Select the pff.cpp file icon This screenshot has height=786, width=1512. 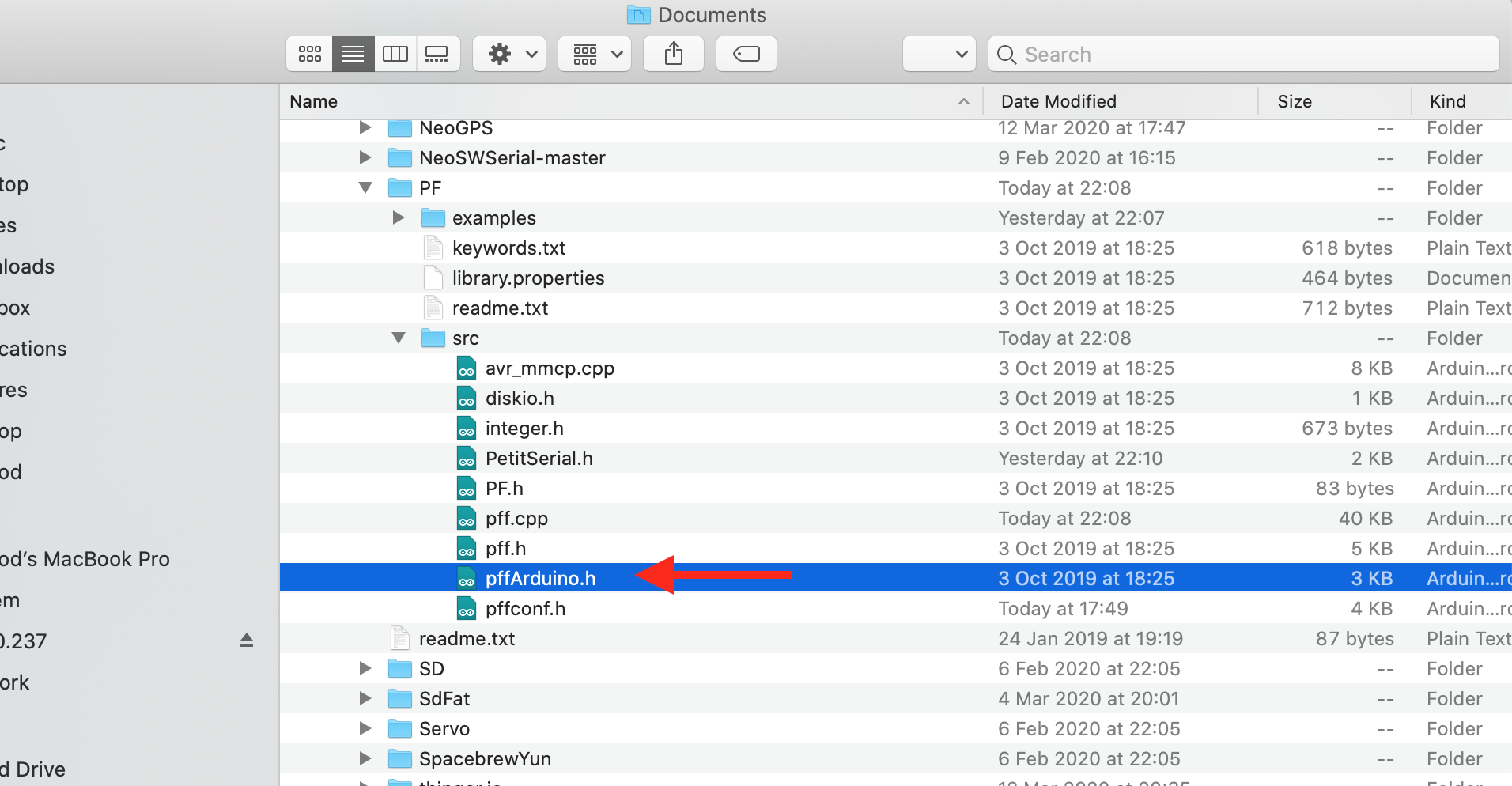pos(467,519)
